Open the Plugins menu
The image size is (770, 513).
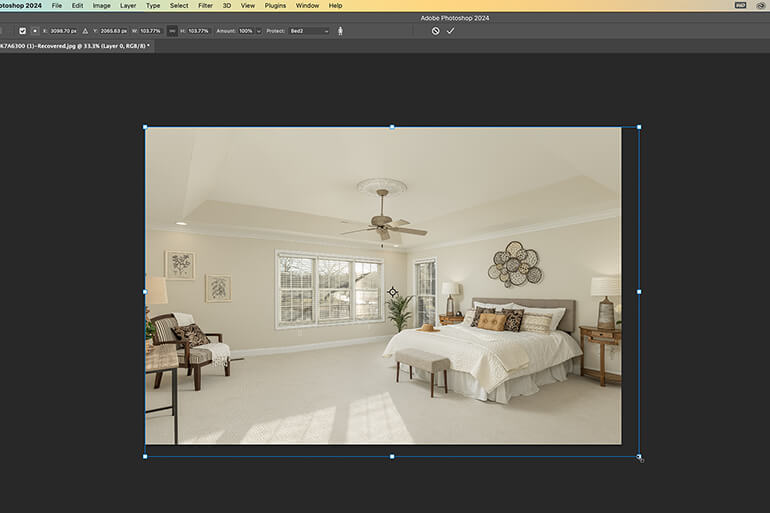[275, 5]
